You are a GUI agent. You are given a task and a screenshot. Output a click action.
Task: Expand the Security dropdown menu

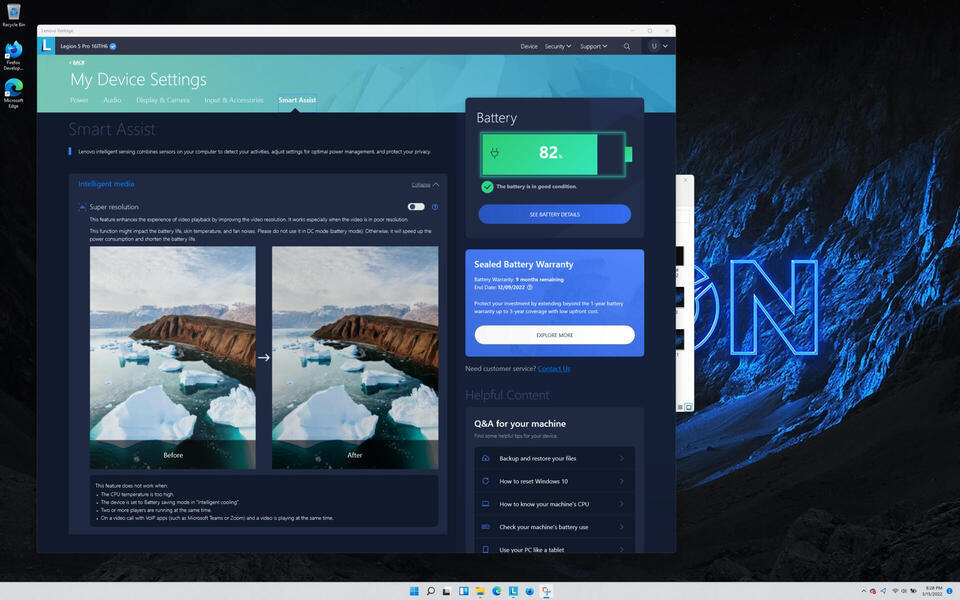[558, 47]
